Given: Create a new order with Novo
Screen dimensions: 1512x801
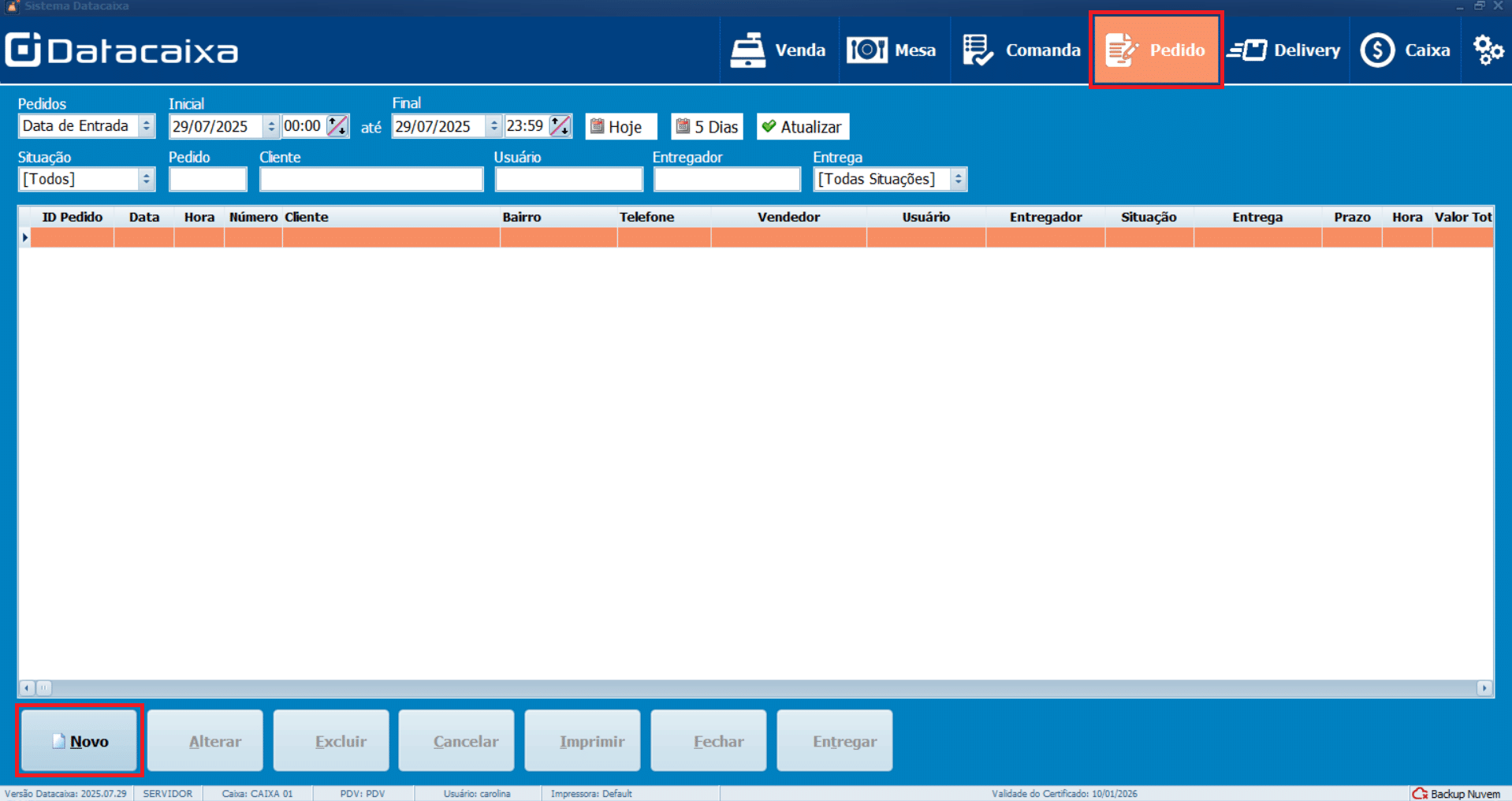Looking at the screenshot, I should click(x=79, y=741).
